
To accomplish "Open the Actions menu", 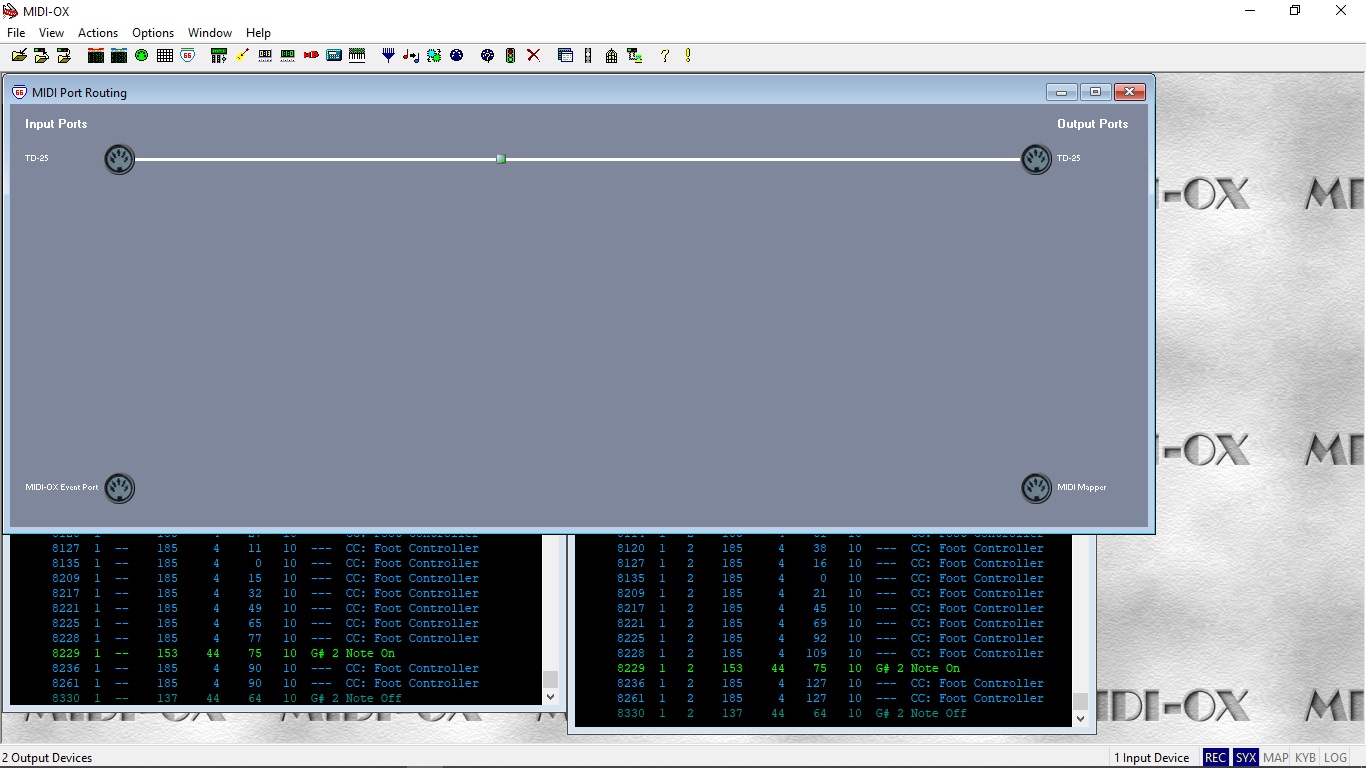I will coord(98,33).
